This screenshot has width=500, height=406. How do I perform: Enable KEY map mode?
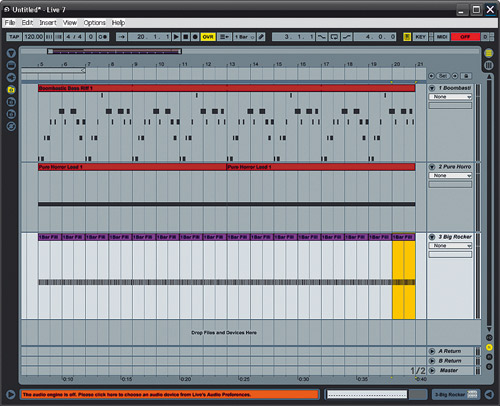pyautogui.click(x=421, y=37)
